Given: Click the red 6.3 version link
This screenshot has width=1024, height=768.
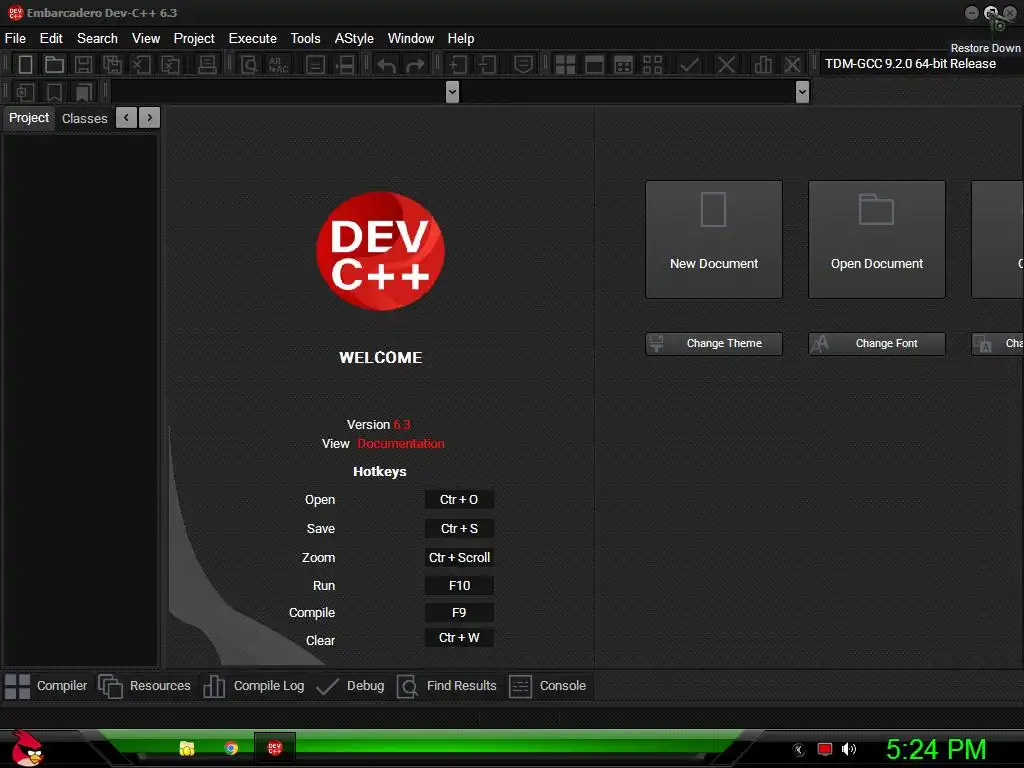Looking at the screenshot, I should tap(402, 424).
